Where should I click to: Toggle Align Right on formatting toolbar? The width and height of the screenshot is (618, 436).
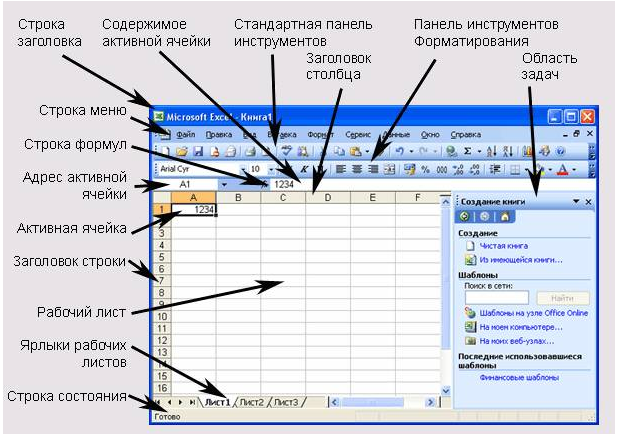373,170
